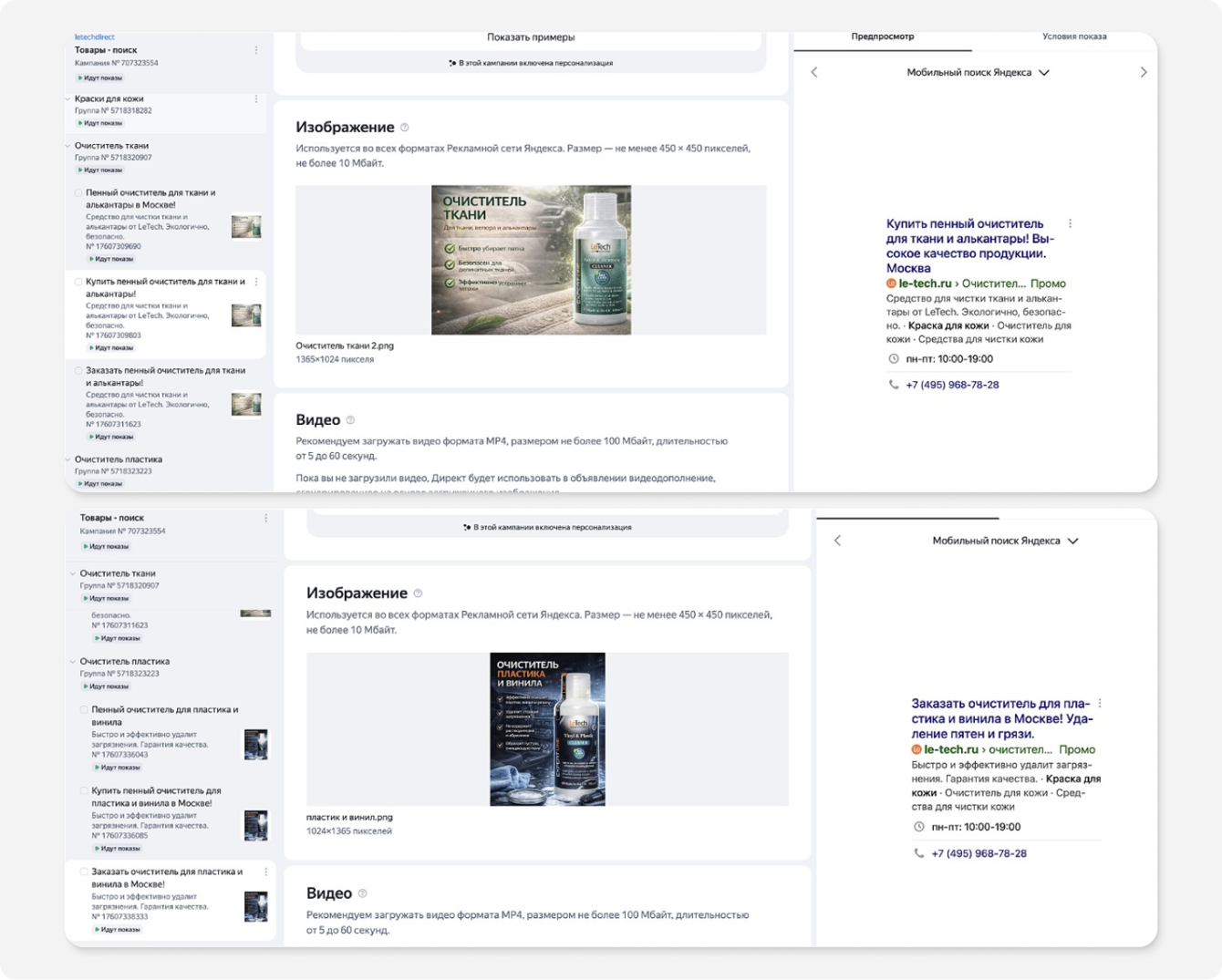Image resolution: width=1222 pixels, height=980 pixels.
Task: Click the Показать примеры button
Action: pos(531,38)
